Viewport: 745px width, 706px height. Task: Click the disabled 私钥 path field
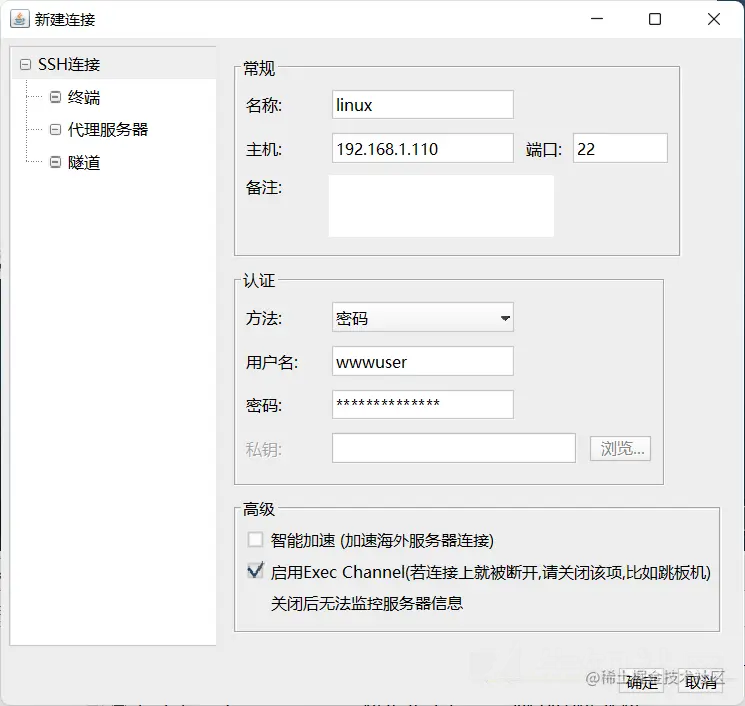(454, 448)
